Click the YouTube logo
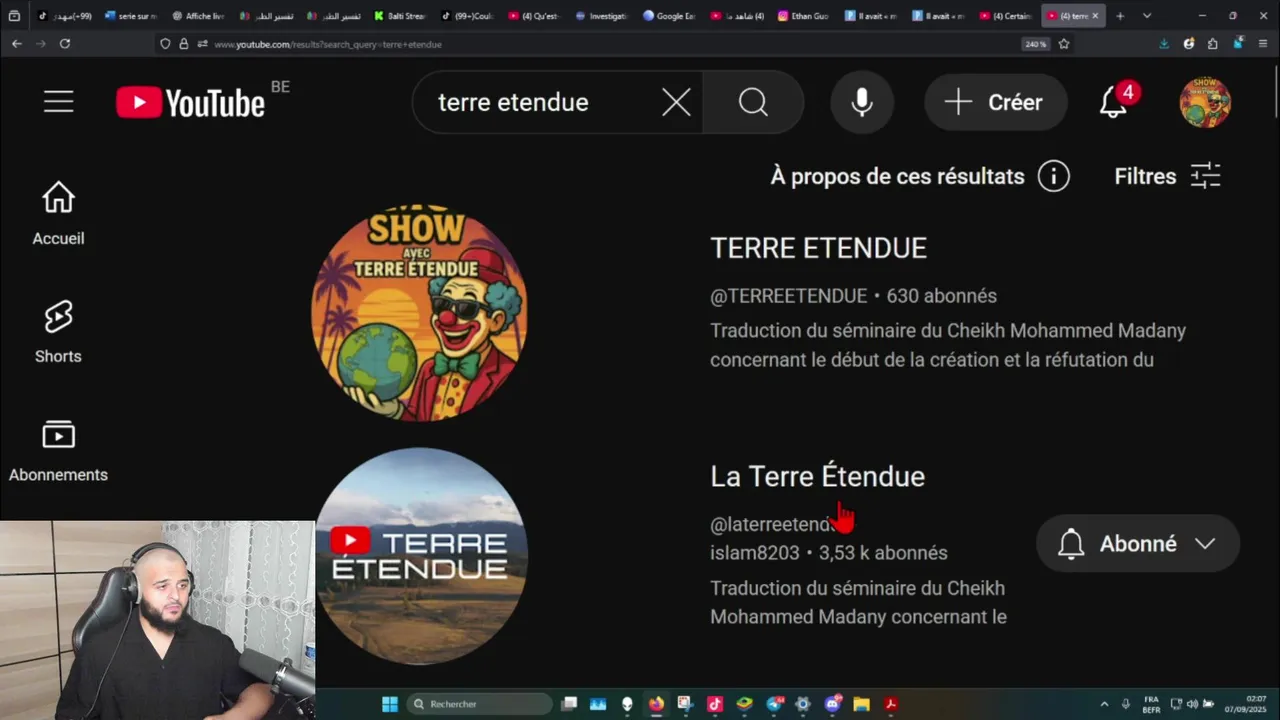The image size is (1280, 720). (x=190, y=102)
